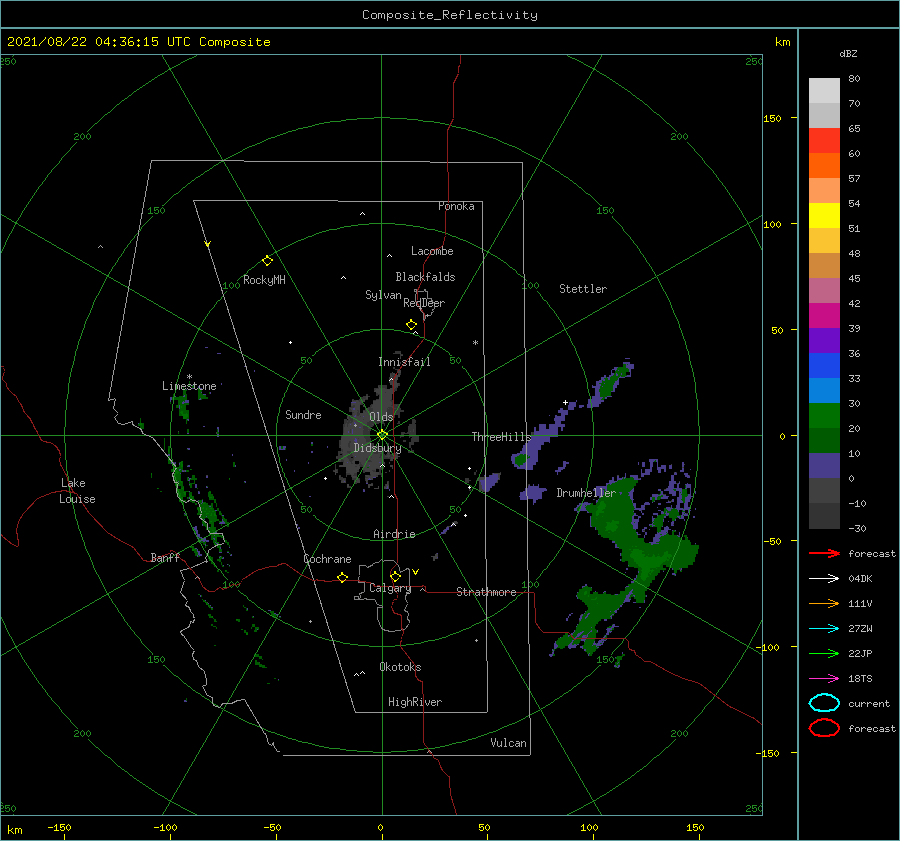Click the Stettler town label
900x841 pixels.
click(583, 289)
